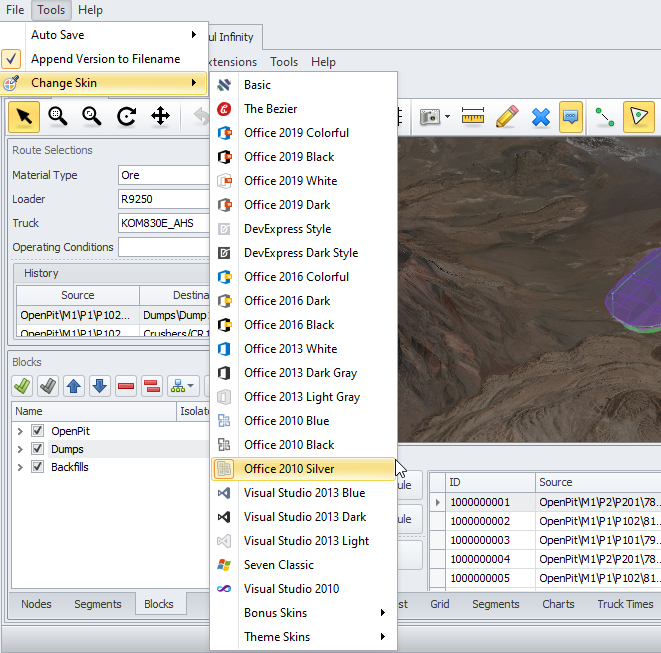Image resolution: width=661 pixels, height=653 pixels.
Task: Open the Theme Skins submenu
Action: click(x=304, y=637)
